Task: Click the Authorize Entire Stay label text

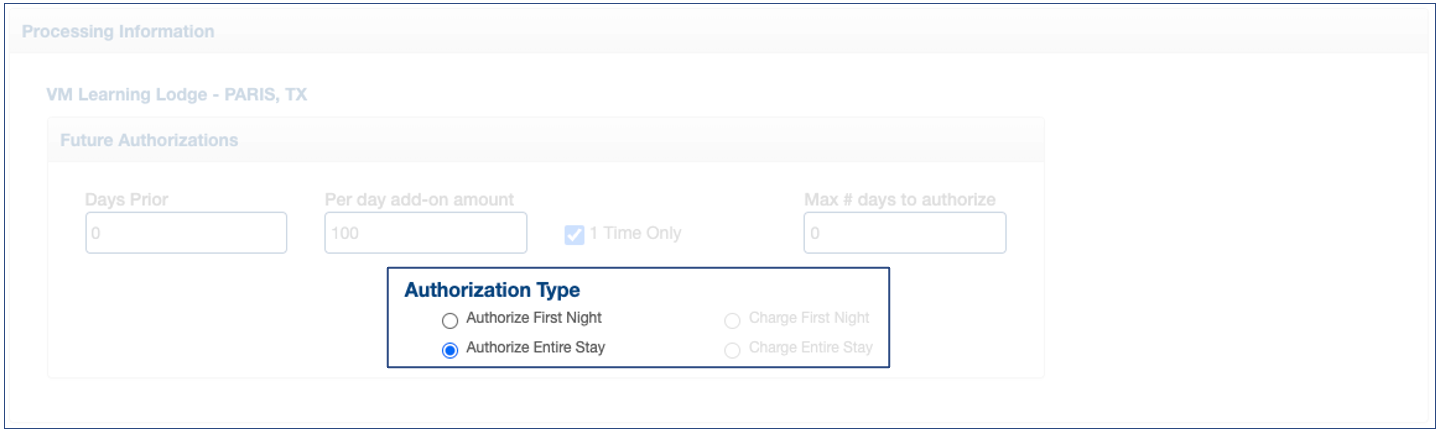Action: 535,348
